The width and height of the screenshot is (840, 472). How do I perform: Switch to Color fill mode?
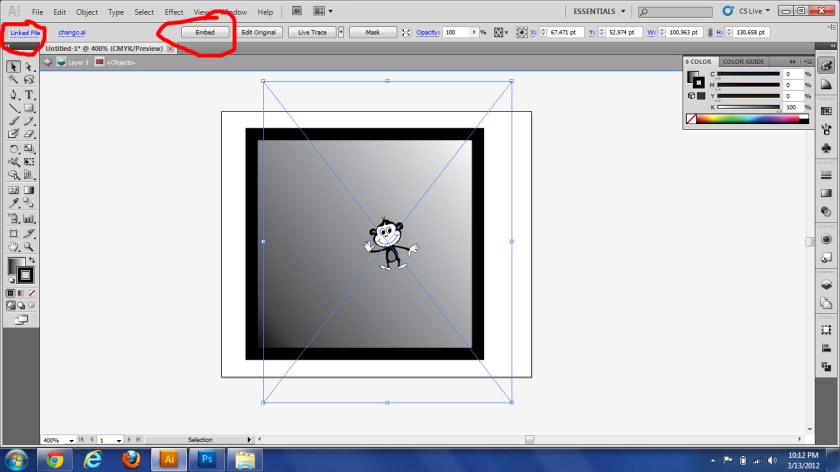[x=10, y=293]
